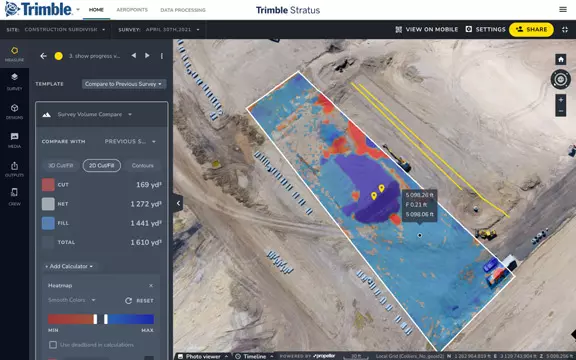576x360 pixels.
Task: Click the Heatmap Reset button
Action: click(x=139, y=300)
